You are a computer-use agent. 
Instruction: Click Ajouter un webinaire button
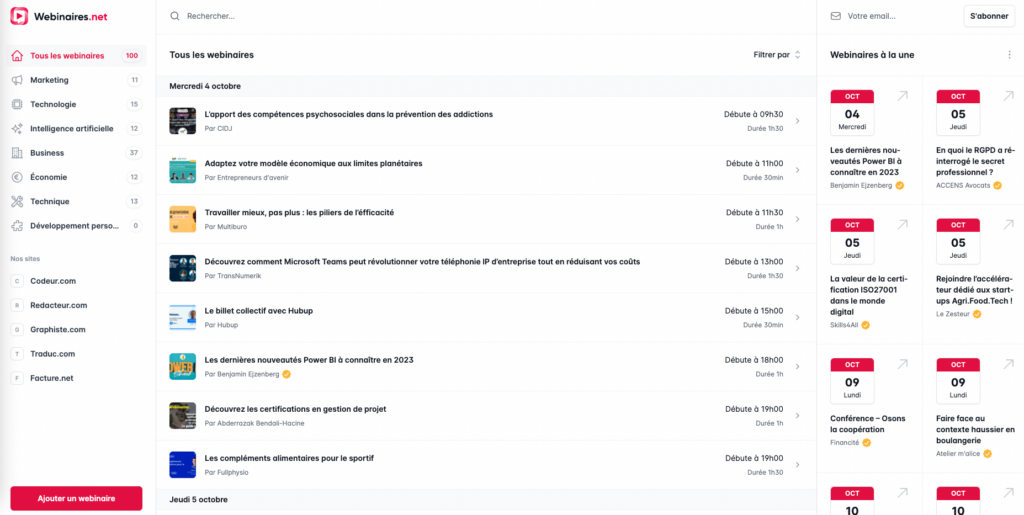point(76,498)
